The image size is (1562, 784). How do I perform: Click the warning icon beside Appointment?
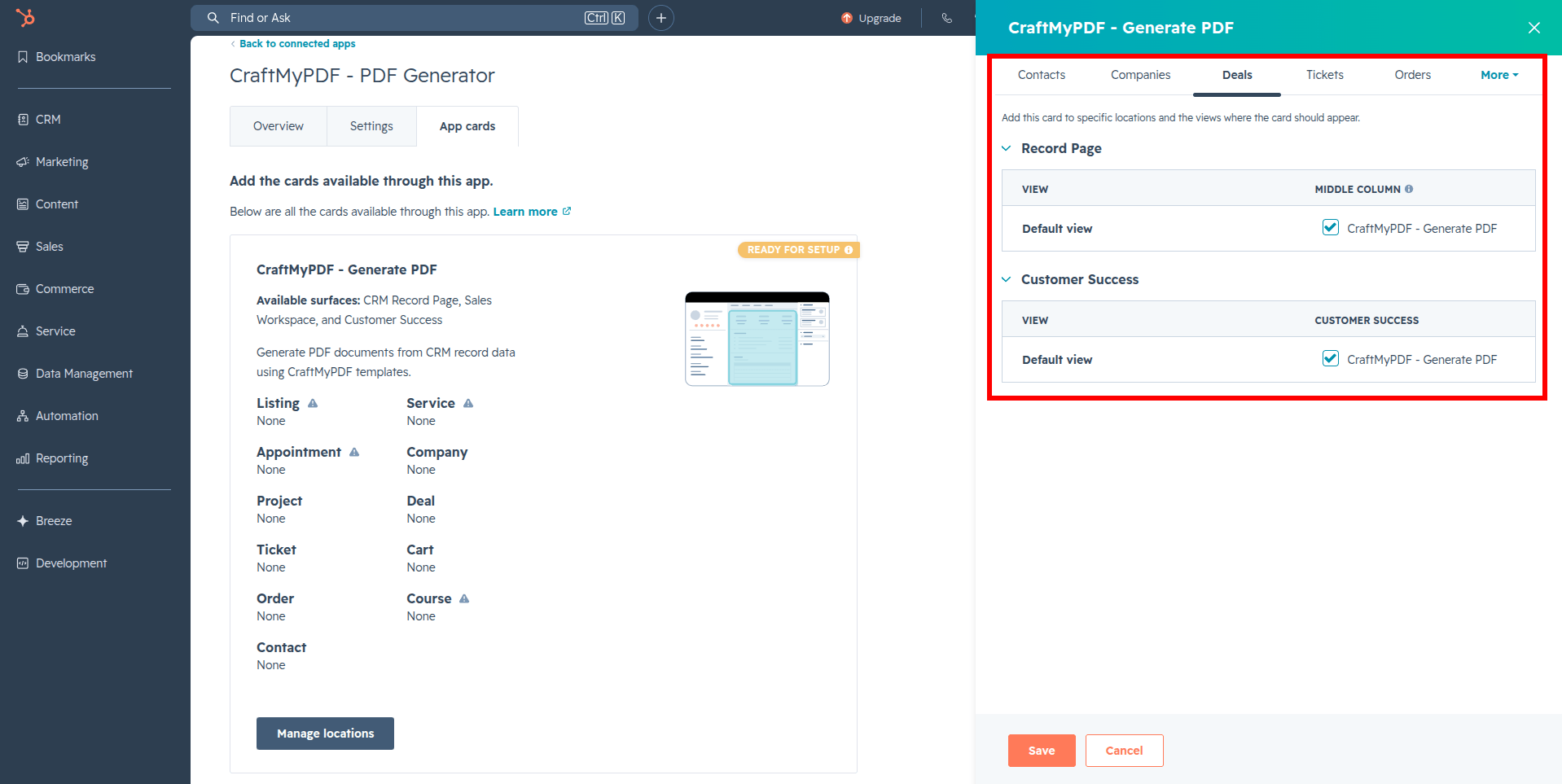click(x=354, y=452)
